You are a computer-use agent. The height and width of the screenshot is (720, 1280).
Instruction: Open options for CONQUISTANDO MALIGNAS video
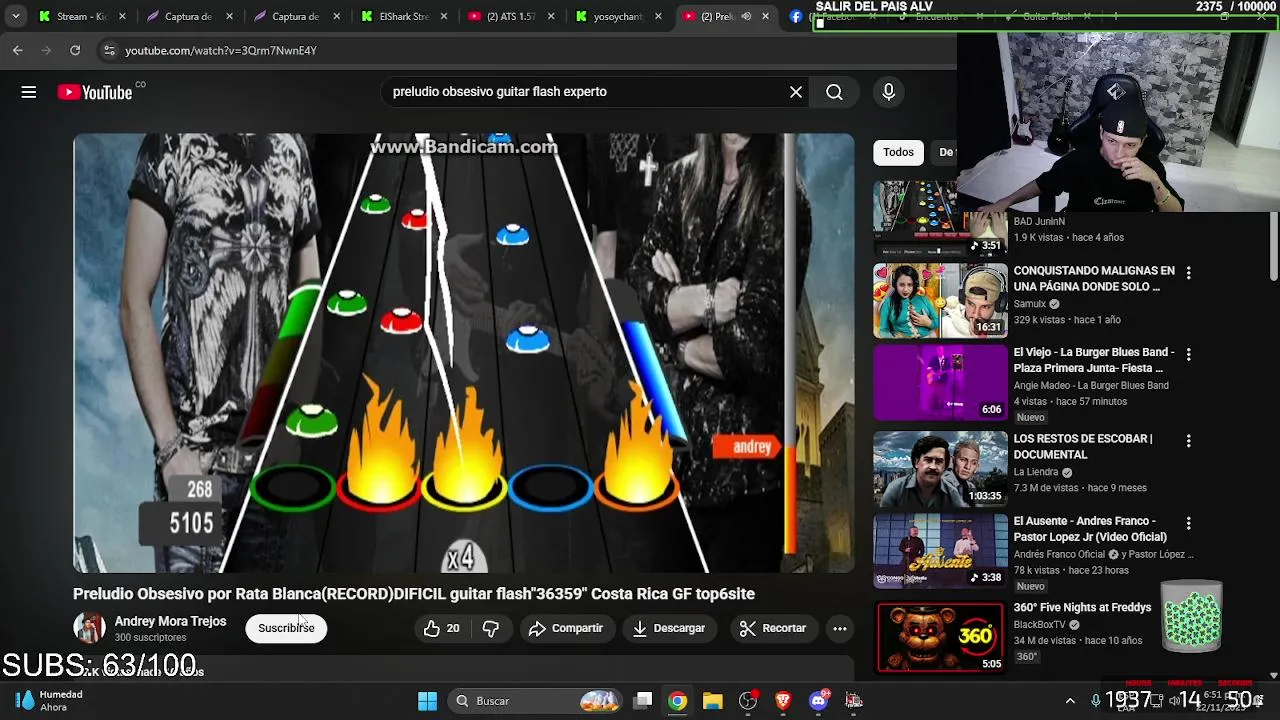click(x=1188, y=273)
